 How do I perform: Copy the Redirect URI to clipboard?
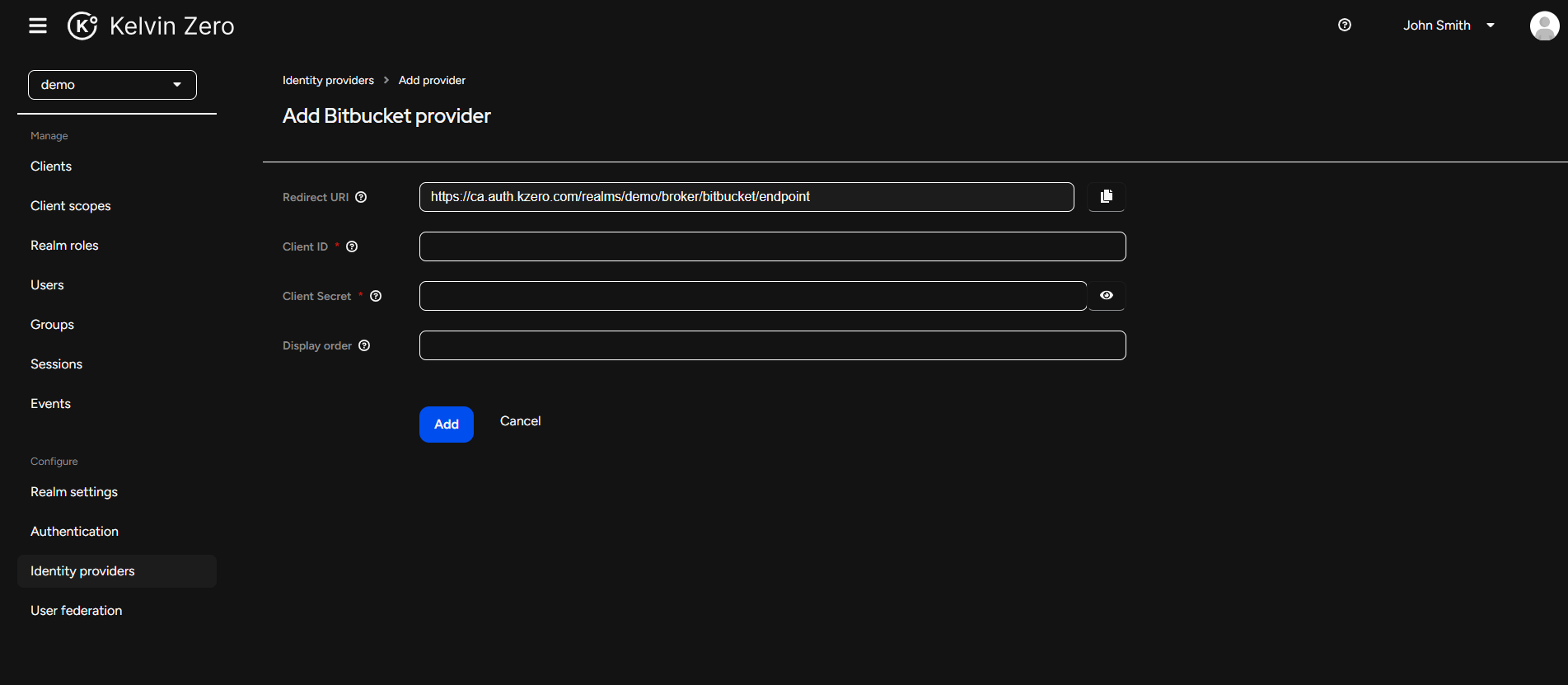click(x=1107, y=196)
